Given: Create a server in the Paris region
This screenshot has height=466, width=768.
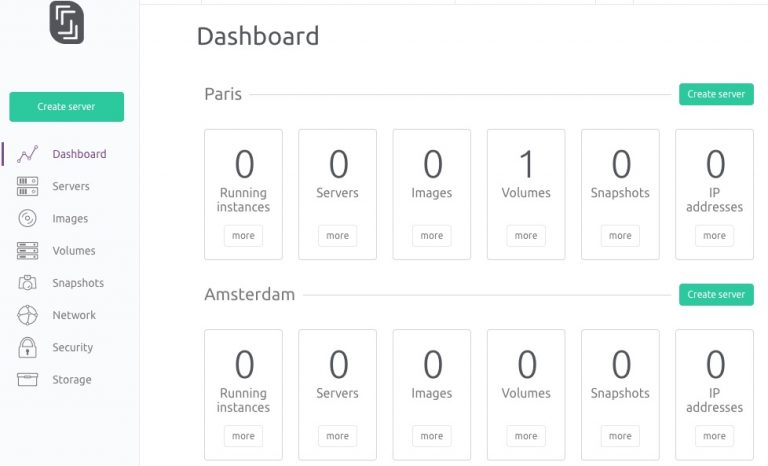Looking at the screenshot, I should tap(716, 94).
